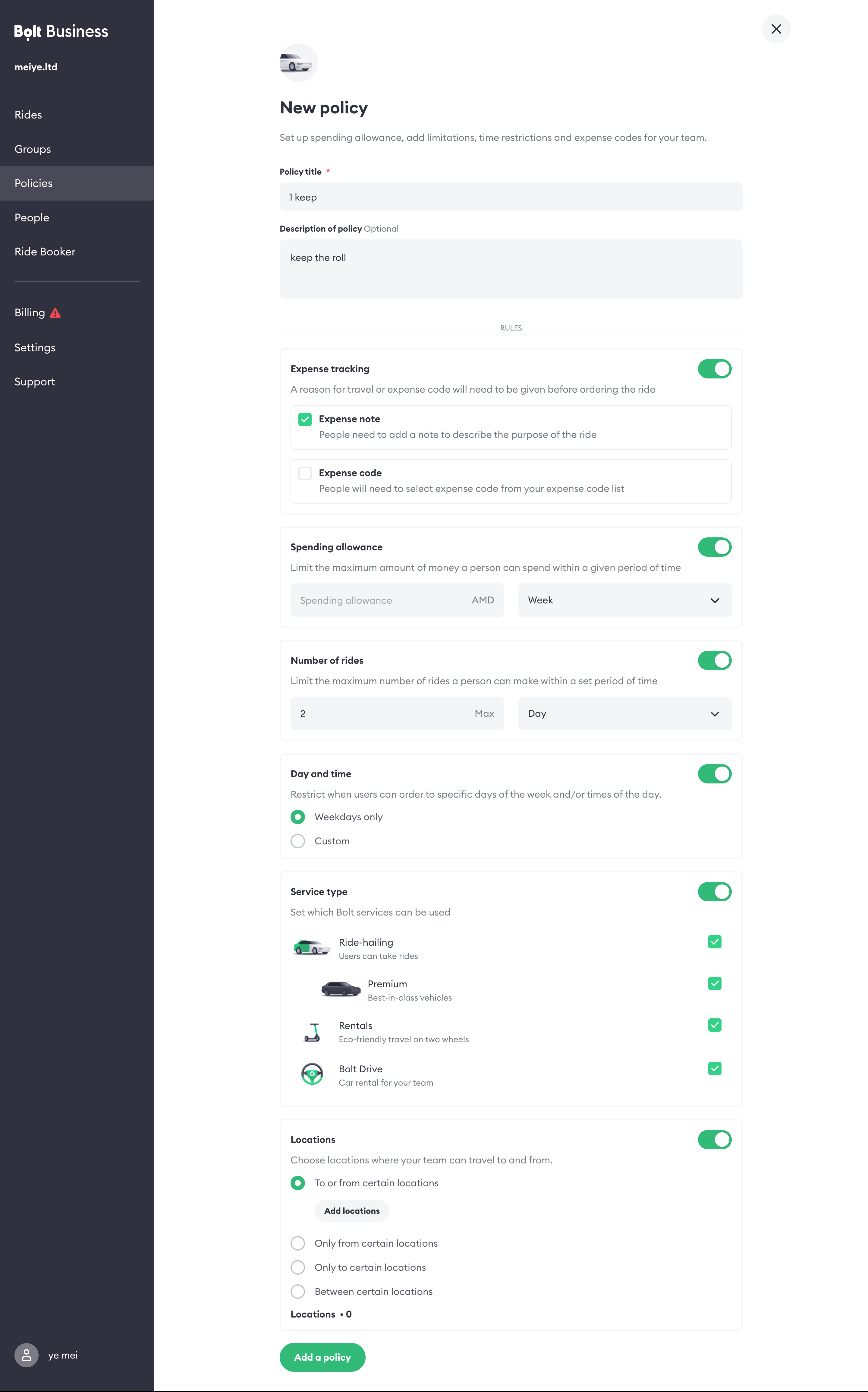Select Policies in the sidebar
This screenshot has width=868, height=1392.
tap(77, 183)
